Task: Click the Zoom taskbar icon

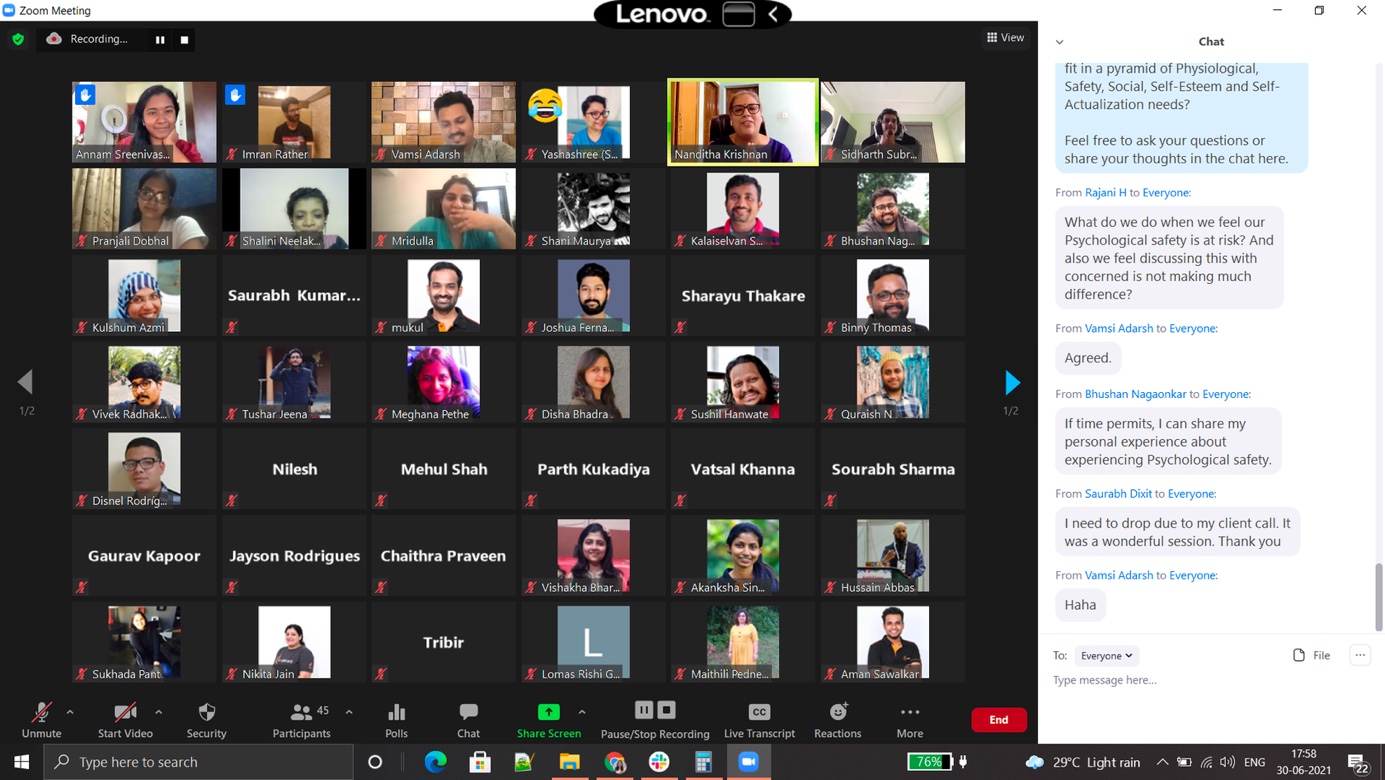Action: [748, 762]
